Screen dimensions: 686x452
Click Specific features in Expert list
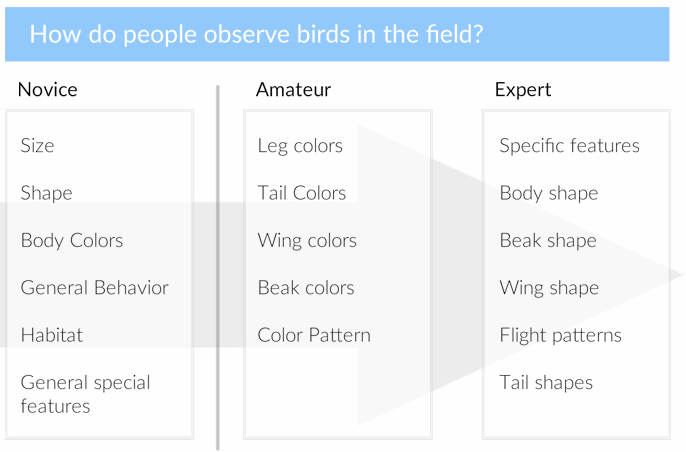pyautogui.click(x=570, y=146)
